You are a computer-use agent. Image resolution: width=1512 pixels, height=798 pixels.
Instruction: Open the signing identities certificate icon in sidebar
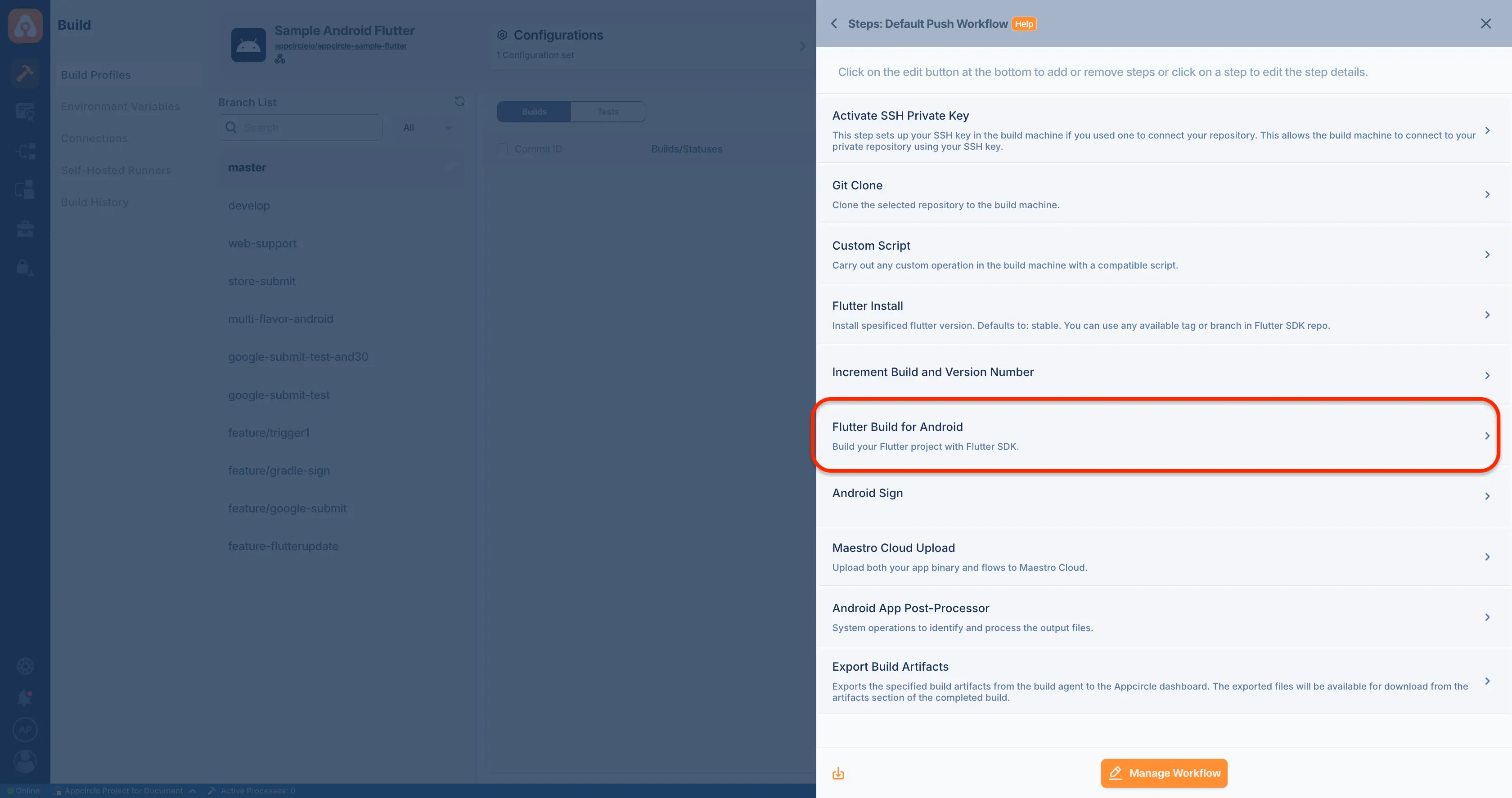click(25, 112)
